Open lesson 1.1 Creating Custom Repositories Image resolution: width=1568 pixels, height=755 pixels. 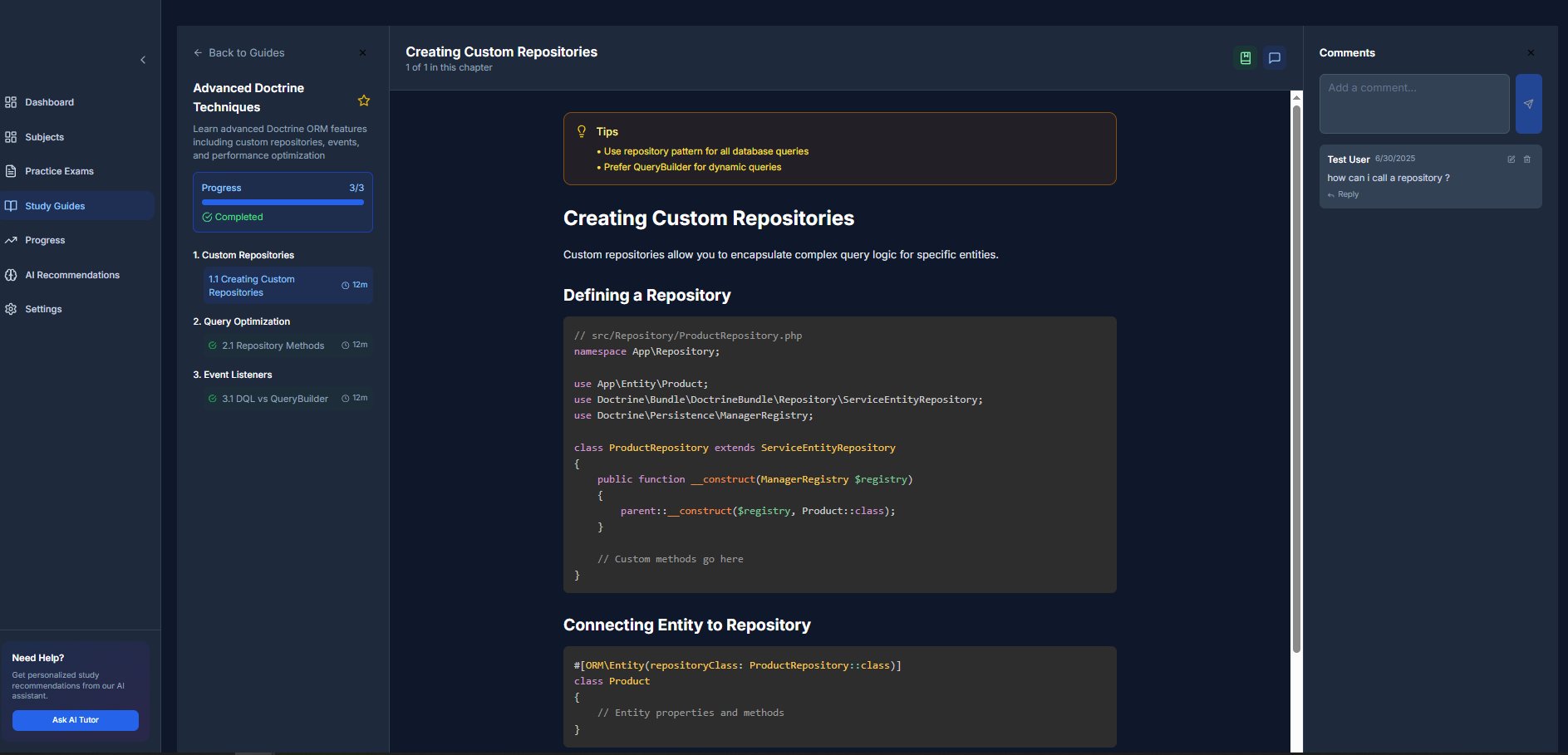288,286
